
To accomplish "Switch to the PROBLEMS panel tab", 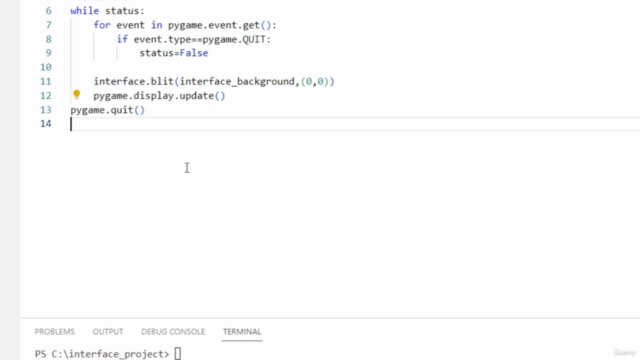I will 55,331.
